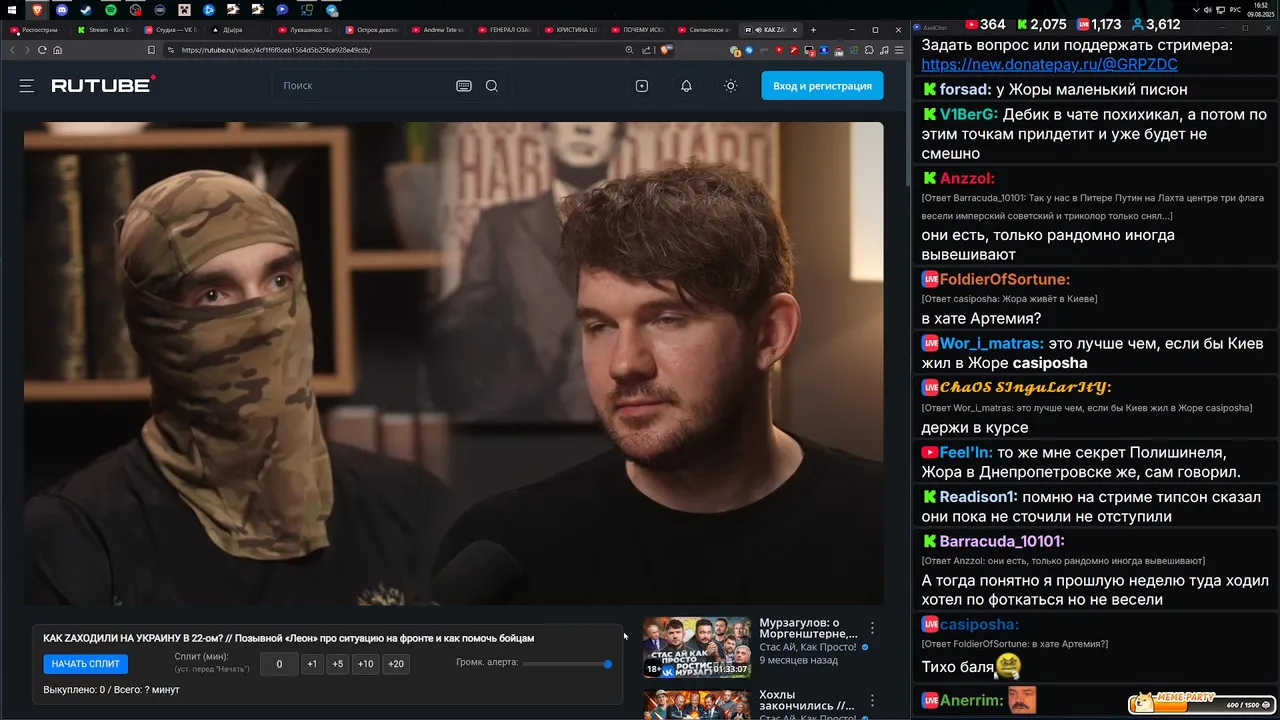Click the browser back arrow
This screenshot has height=720, width=1280.
click(13, 50)
